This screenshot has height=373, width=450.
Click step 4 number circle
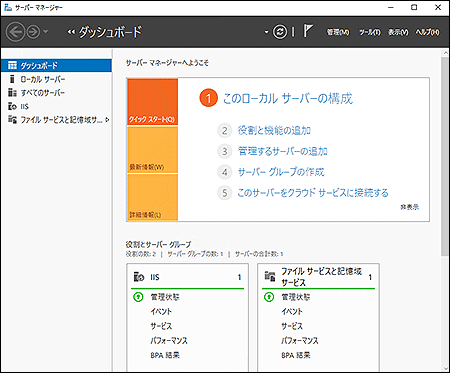pyautogui.click(x=225, y=172)
